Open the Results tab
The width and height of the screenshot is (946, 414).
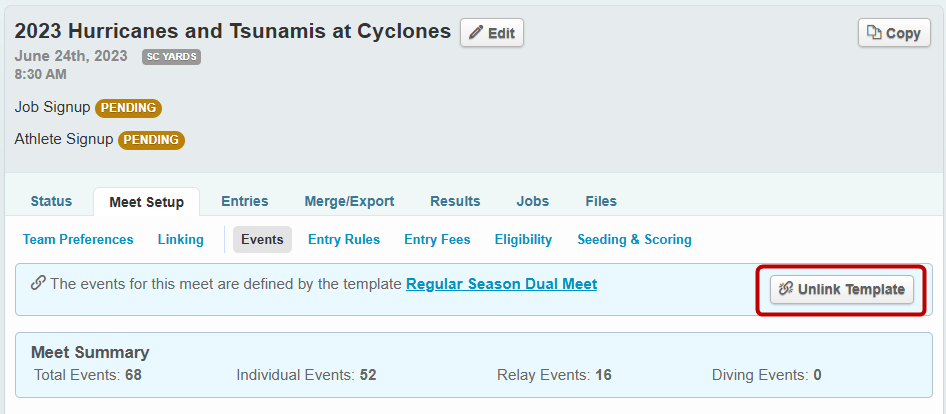[x=455, y=201]
